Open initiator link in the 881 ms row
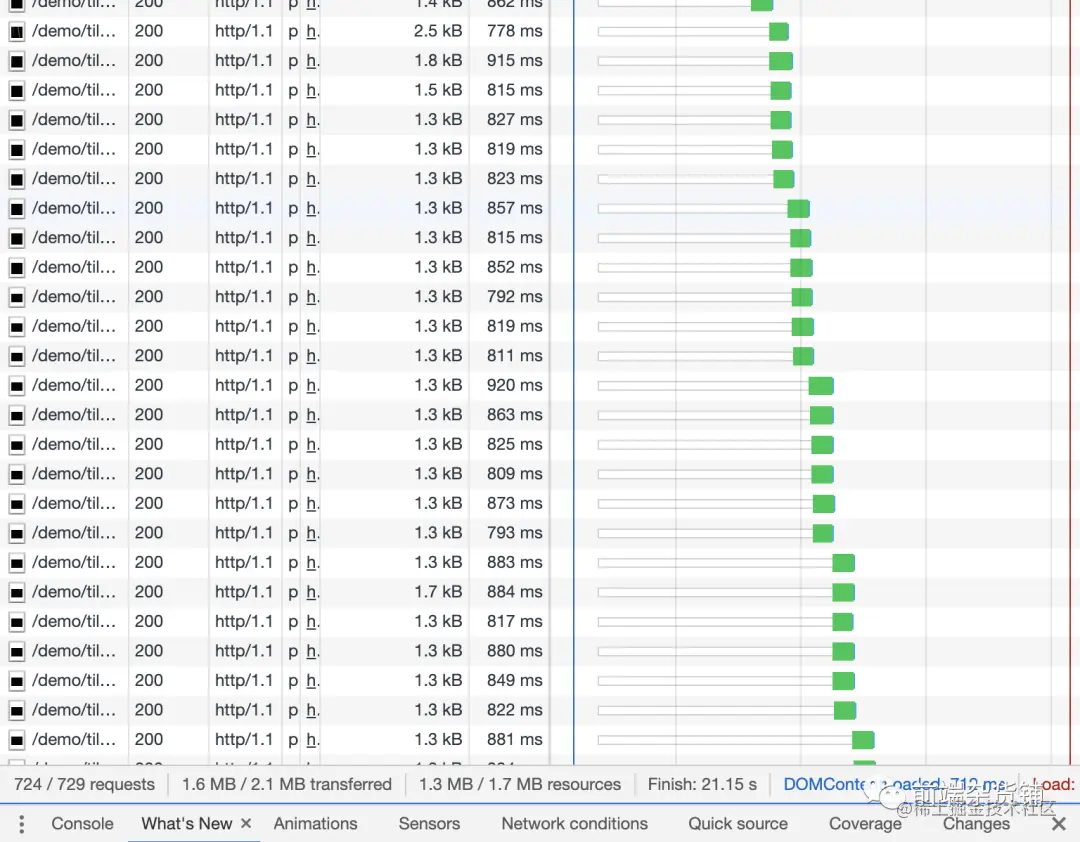 pos(312,739)
